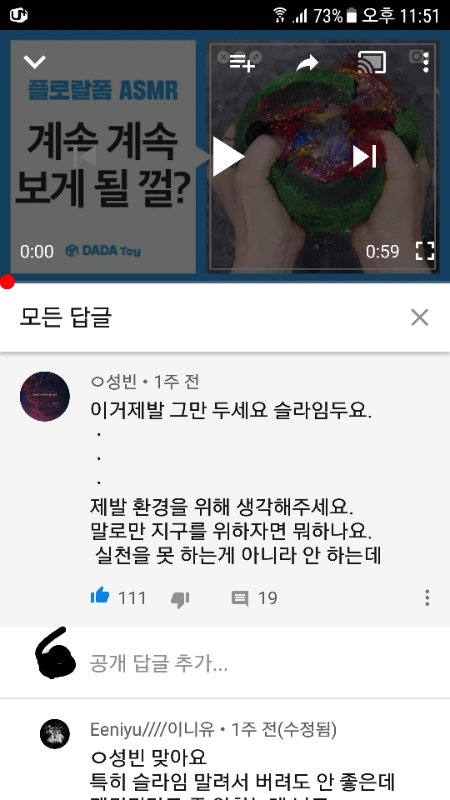The height and width of the screenshot is (800, 450).
Task: Close the 모든 답글 replies panel
Action: (419, 317)
